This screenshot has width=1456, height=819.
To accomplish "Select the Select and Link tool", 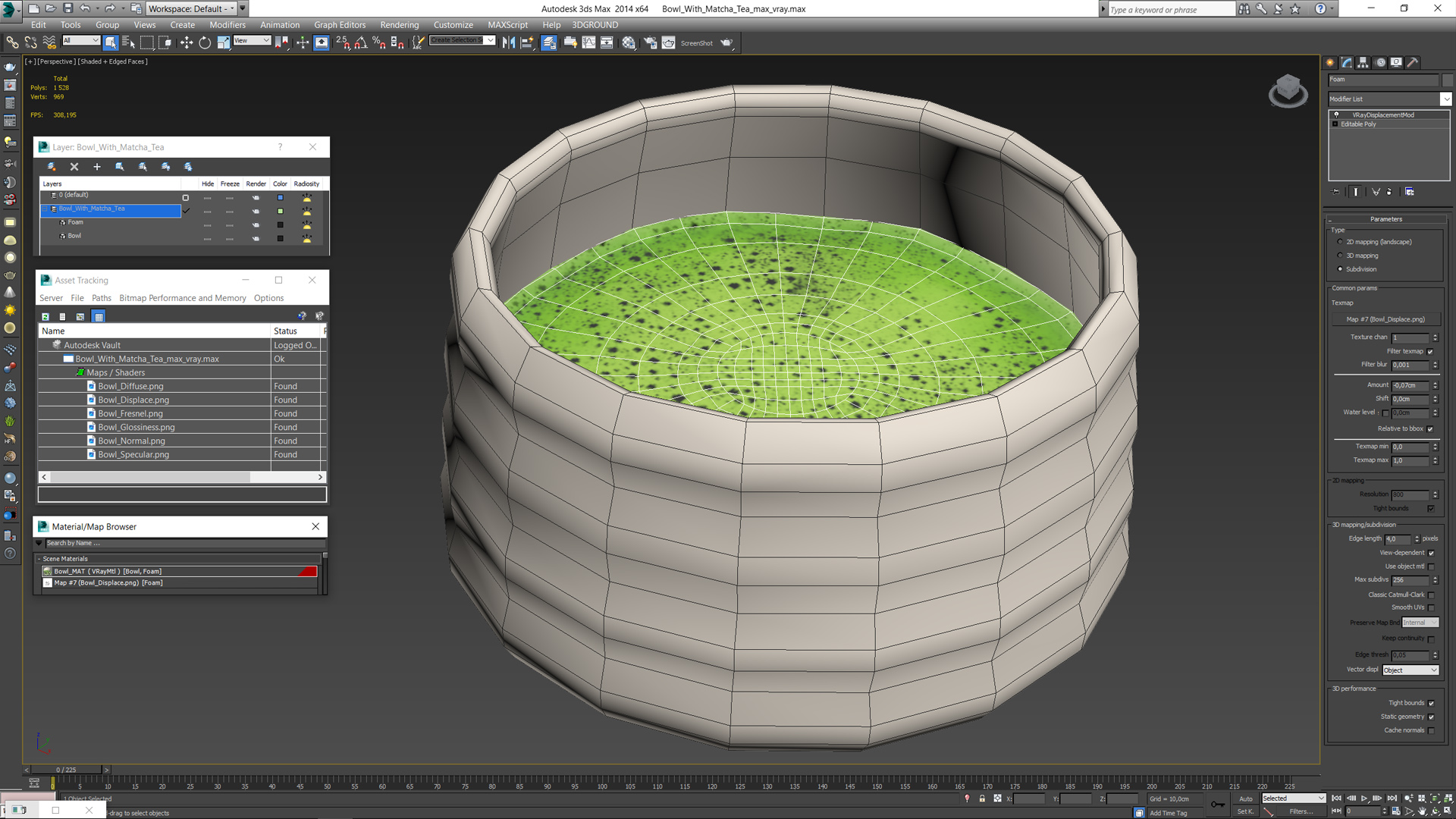I will (x=12, y=42).
